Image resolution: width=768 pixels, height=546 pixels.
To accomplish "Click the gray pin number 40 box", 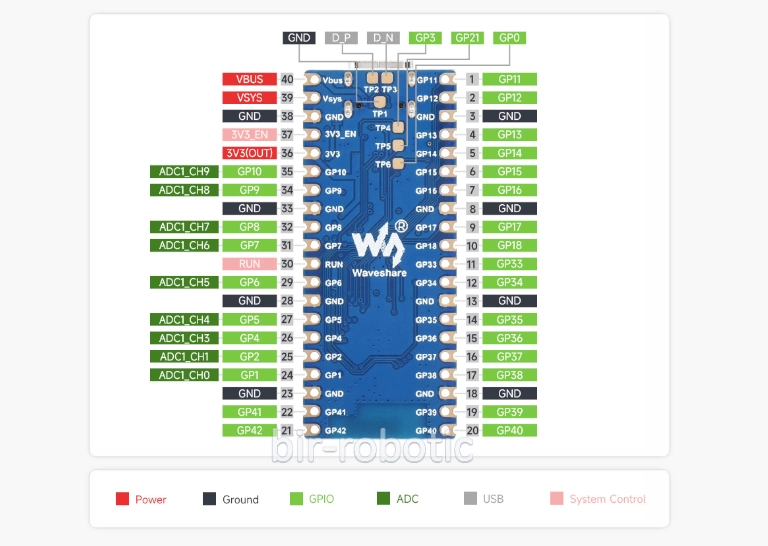I will point(287,79).
